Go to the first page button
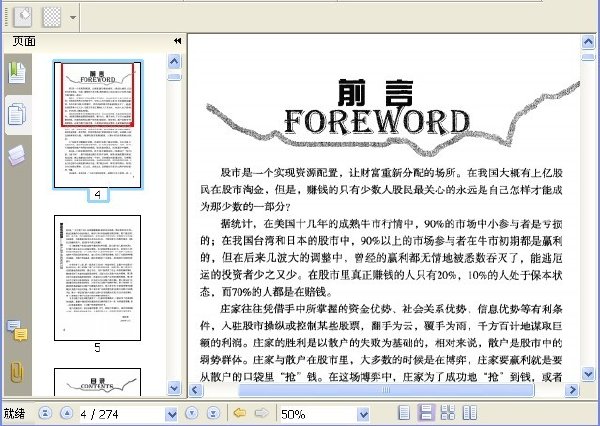The image size is (600, 426). click(x=45, y=413)
